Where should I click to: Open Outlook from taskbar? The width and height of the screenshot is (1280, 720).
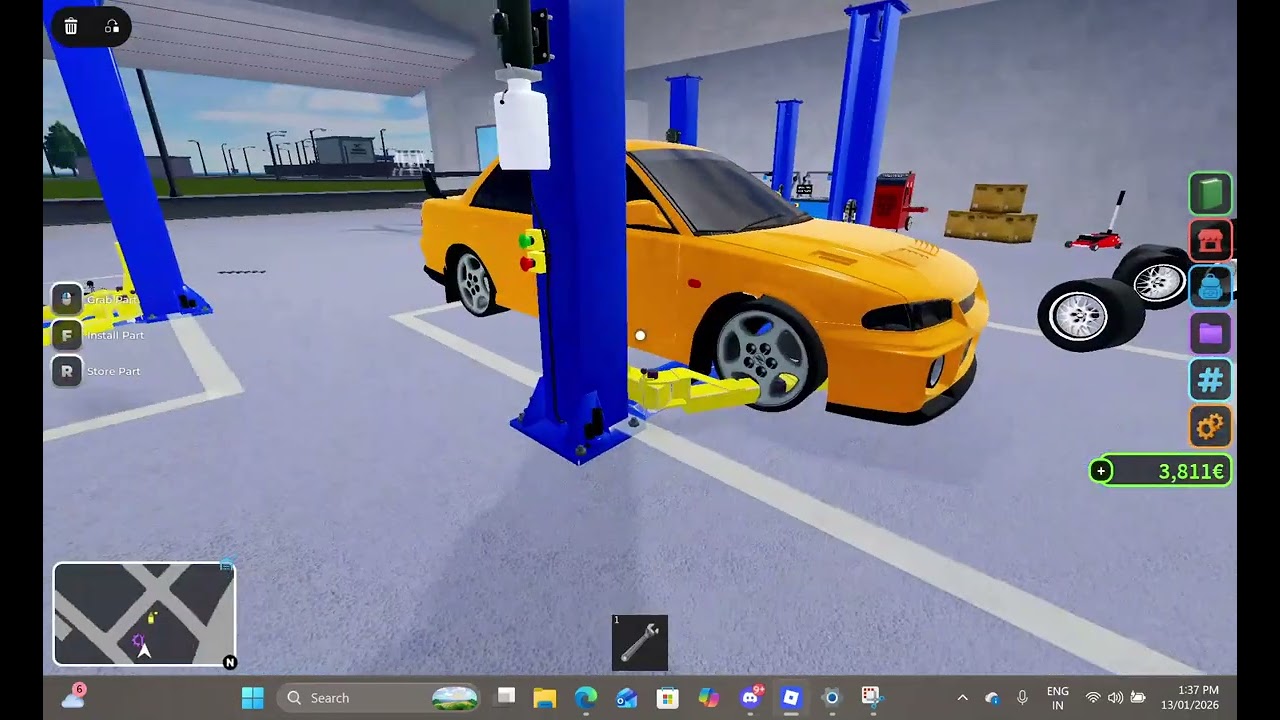(x=627, y=698)
